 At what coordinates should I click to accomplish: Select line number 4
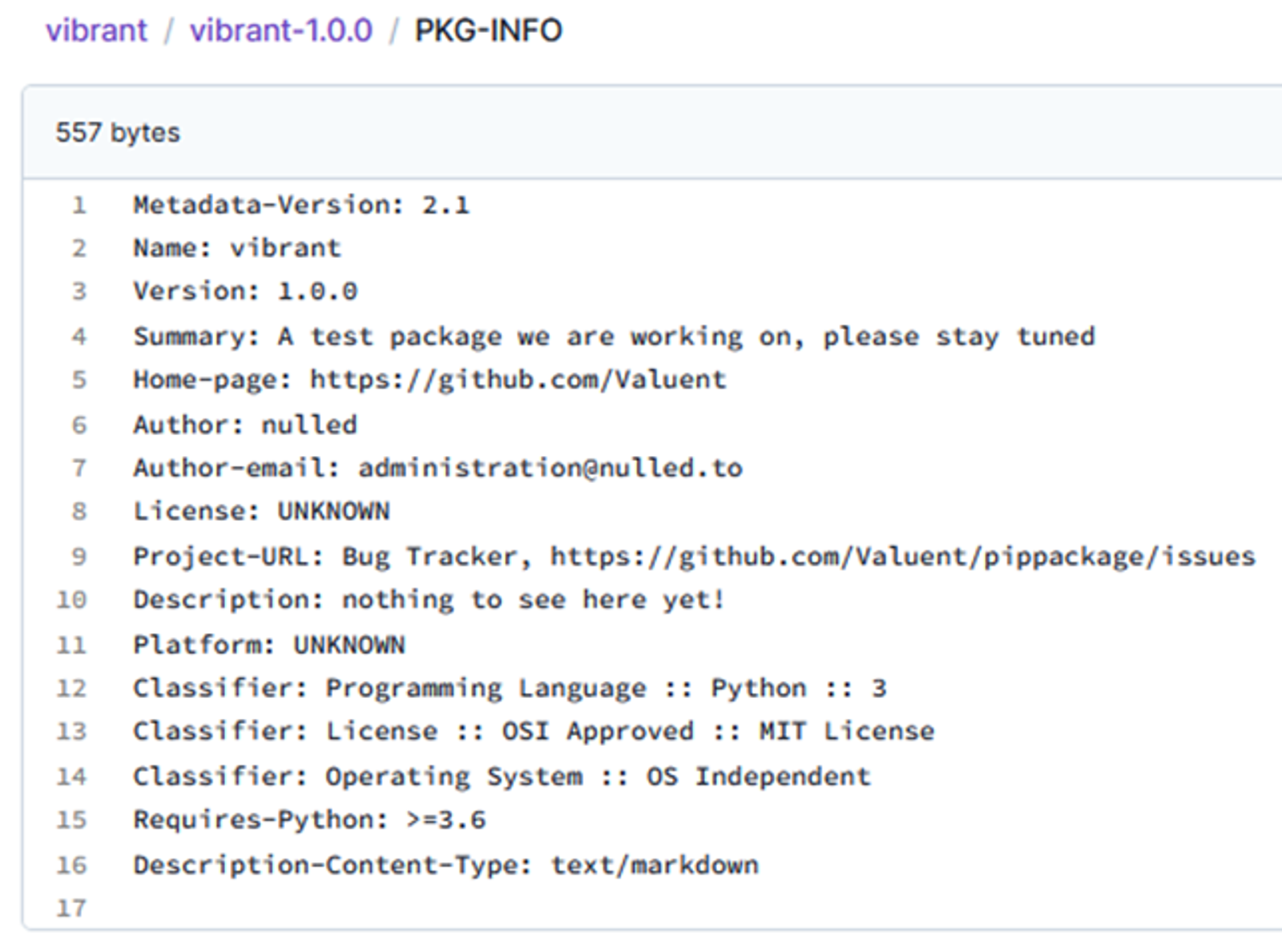(x=79, y=337)
